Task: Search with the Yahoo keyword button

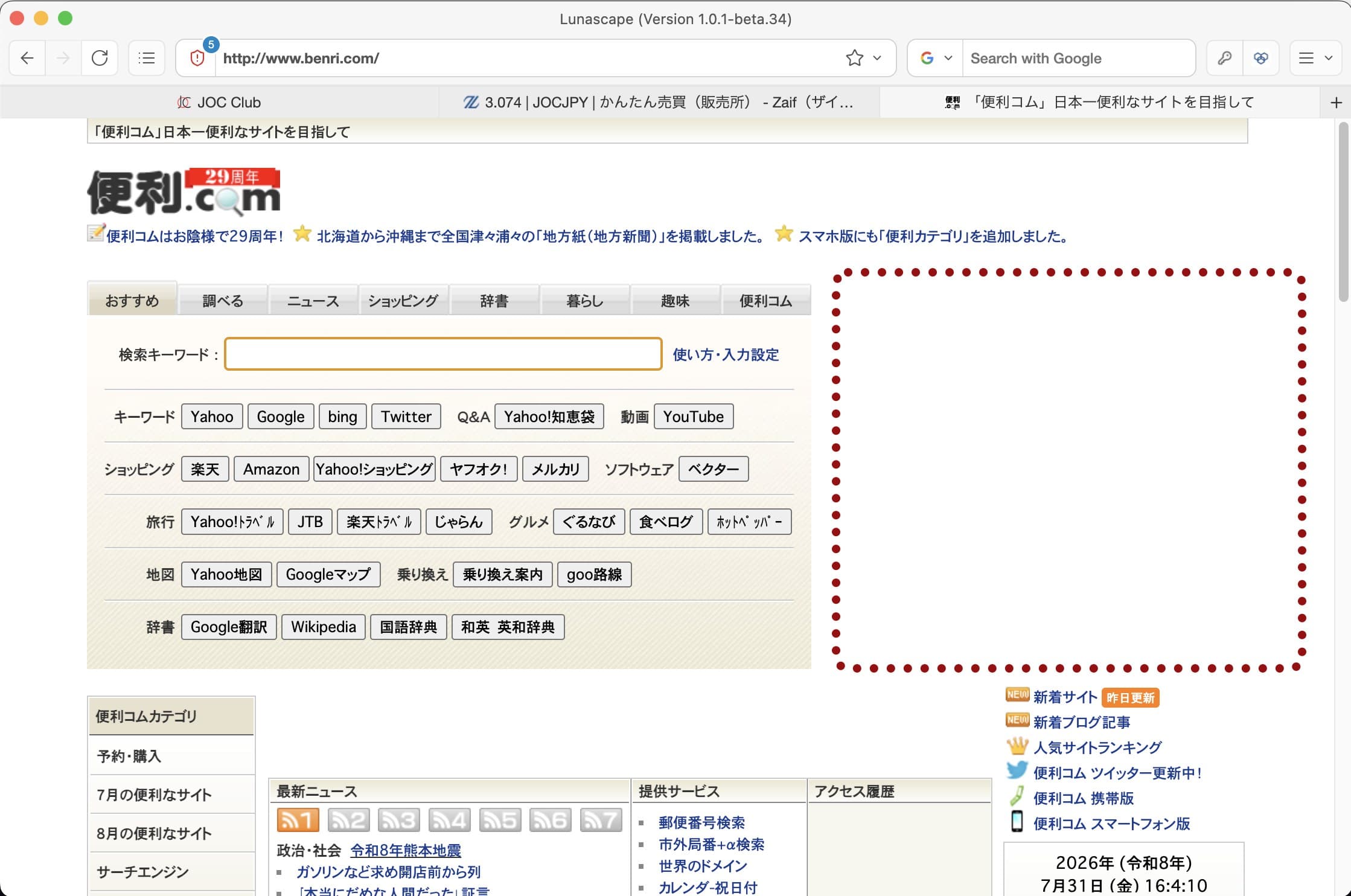Action: pos(212,417)
